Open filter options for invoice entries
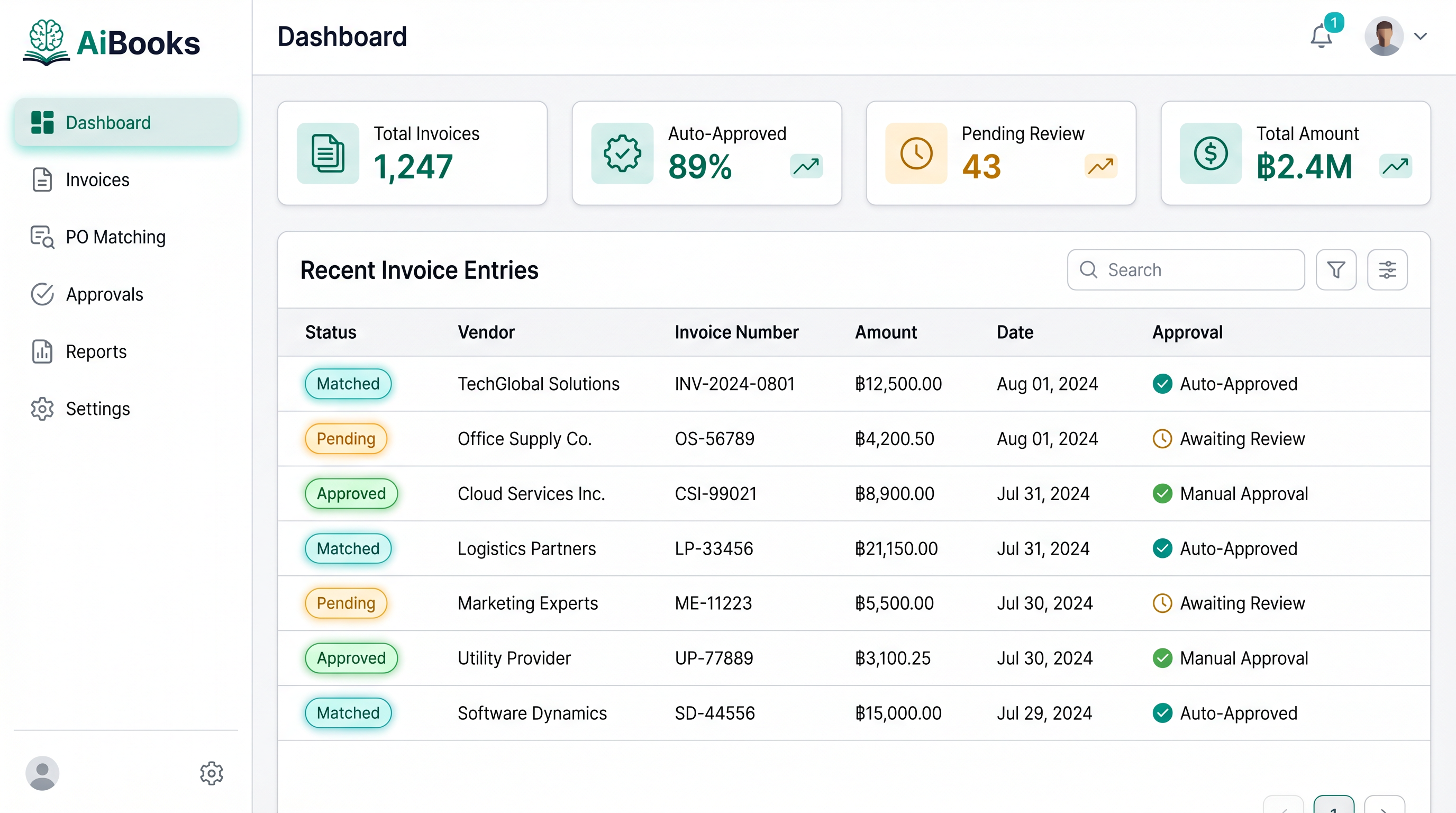 pos(1336,270)
